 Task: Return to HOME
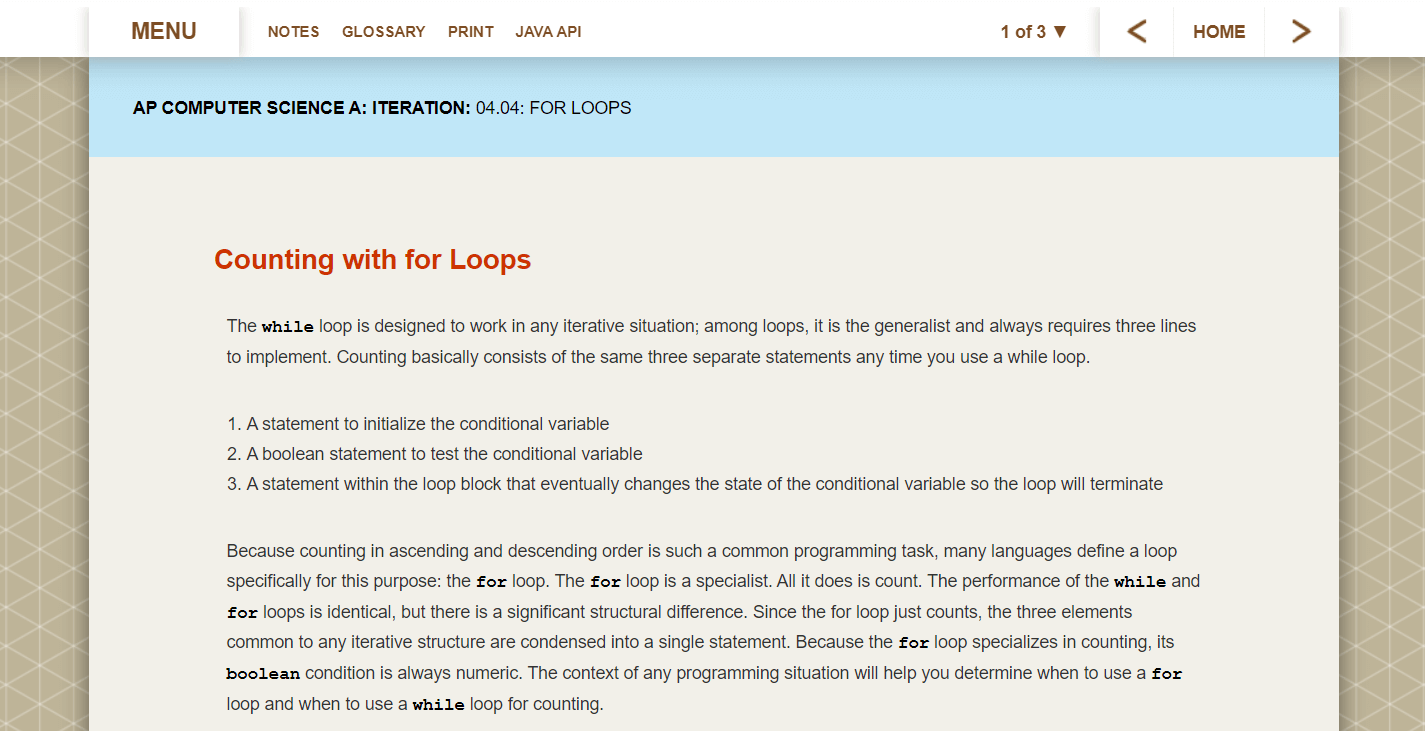1219,32
